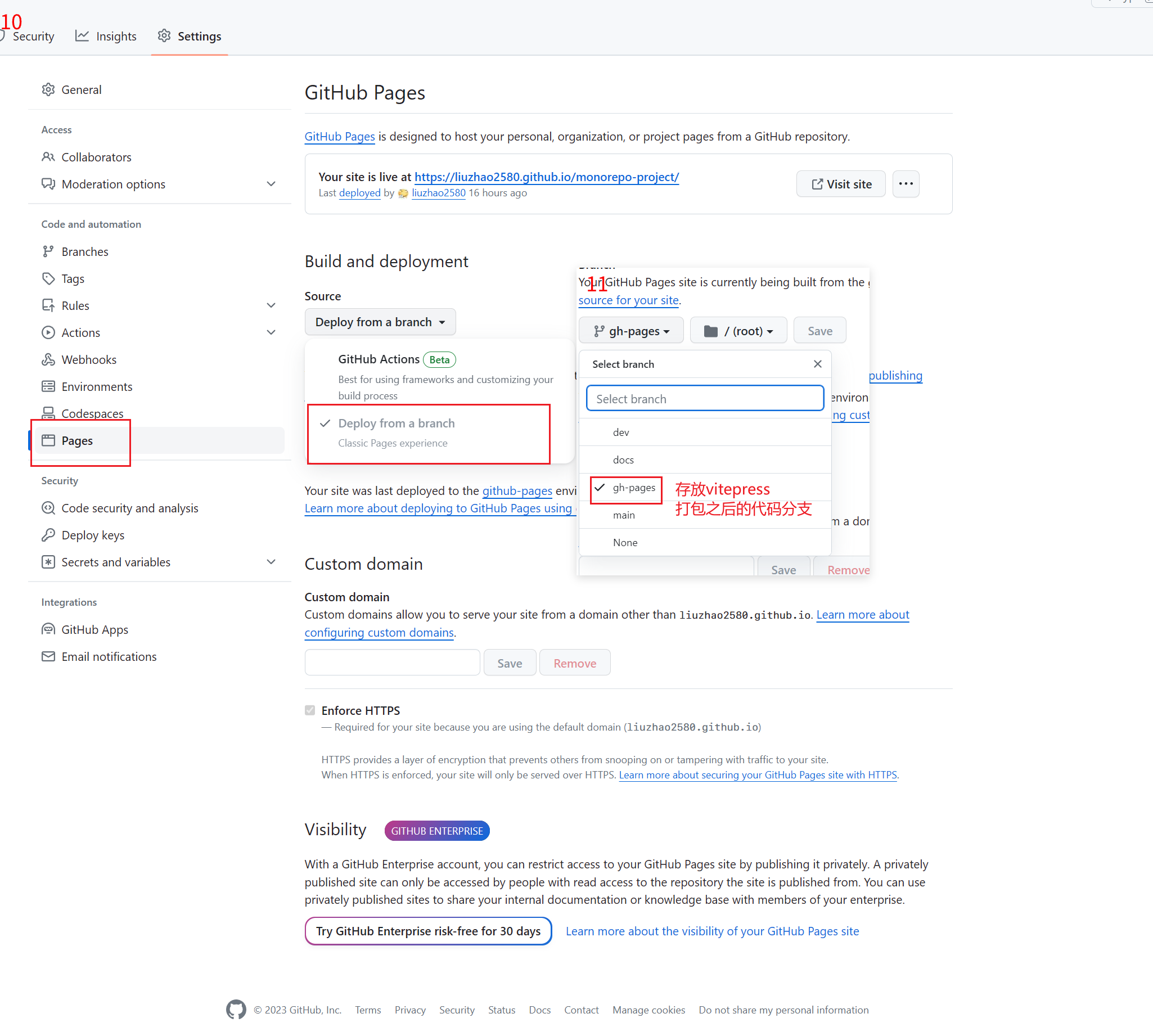Click the Deploy keys key icon
The width and height of the screenshot is (1153, 1036).
(x=48, y=534)
